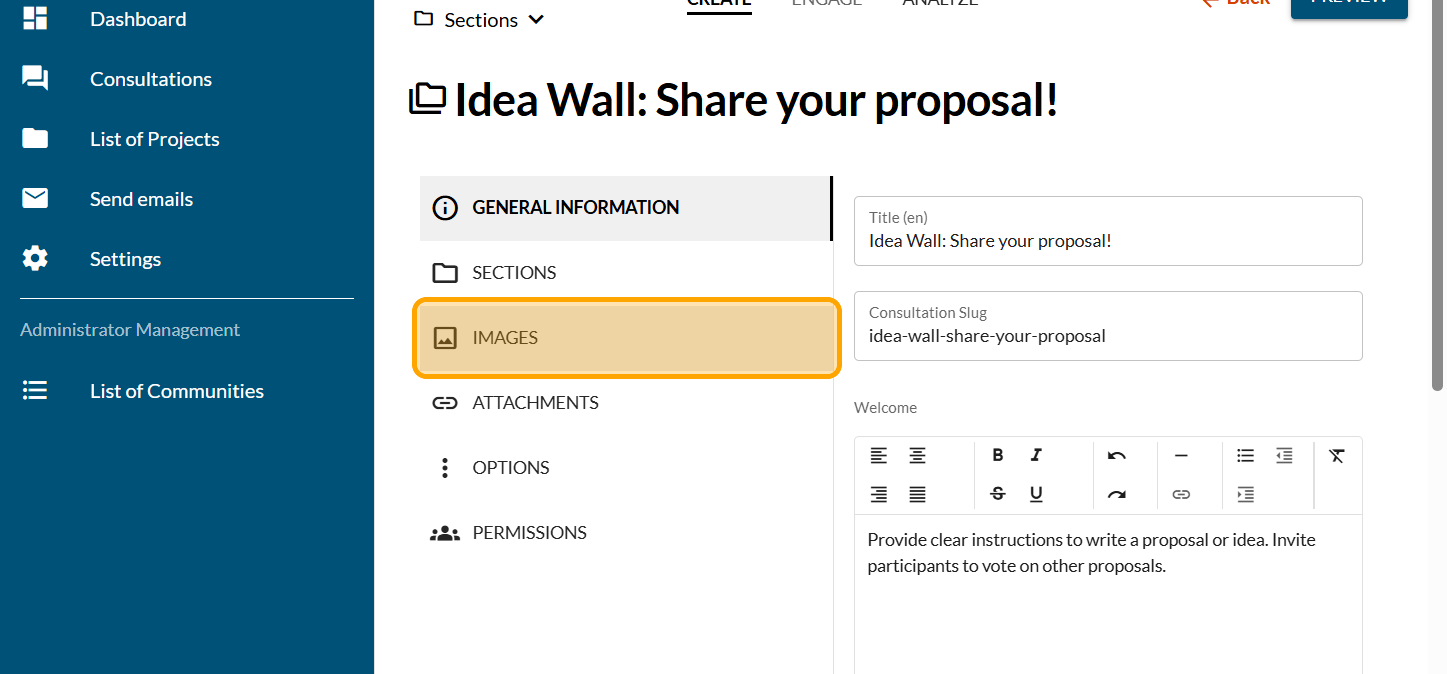Insert bulleted list in editor
Viewport: 1447px width, 674px height.
tap(1245, 455)
